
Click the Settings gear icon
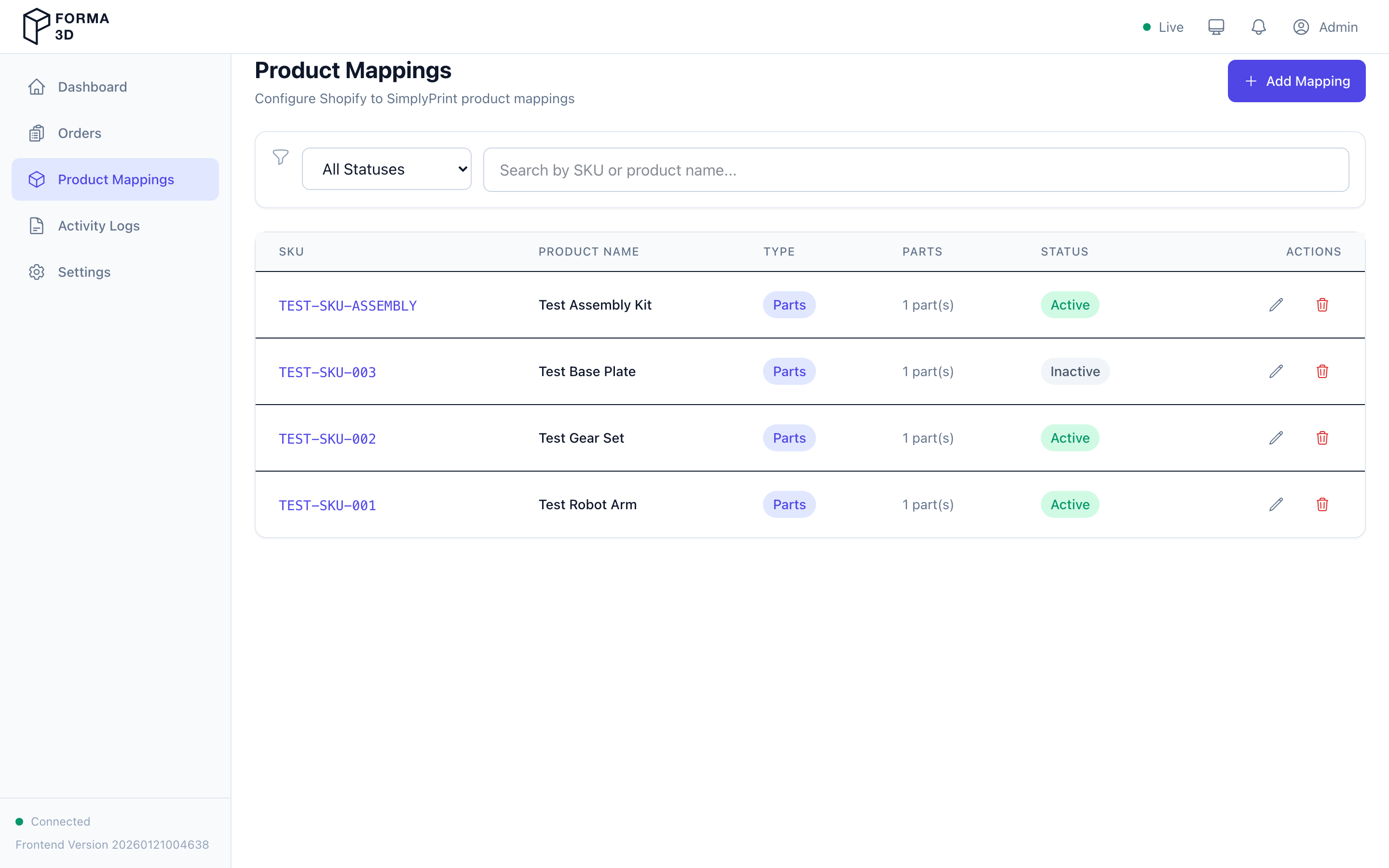(37, 271)
